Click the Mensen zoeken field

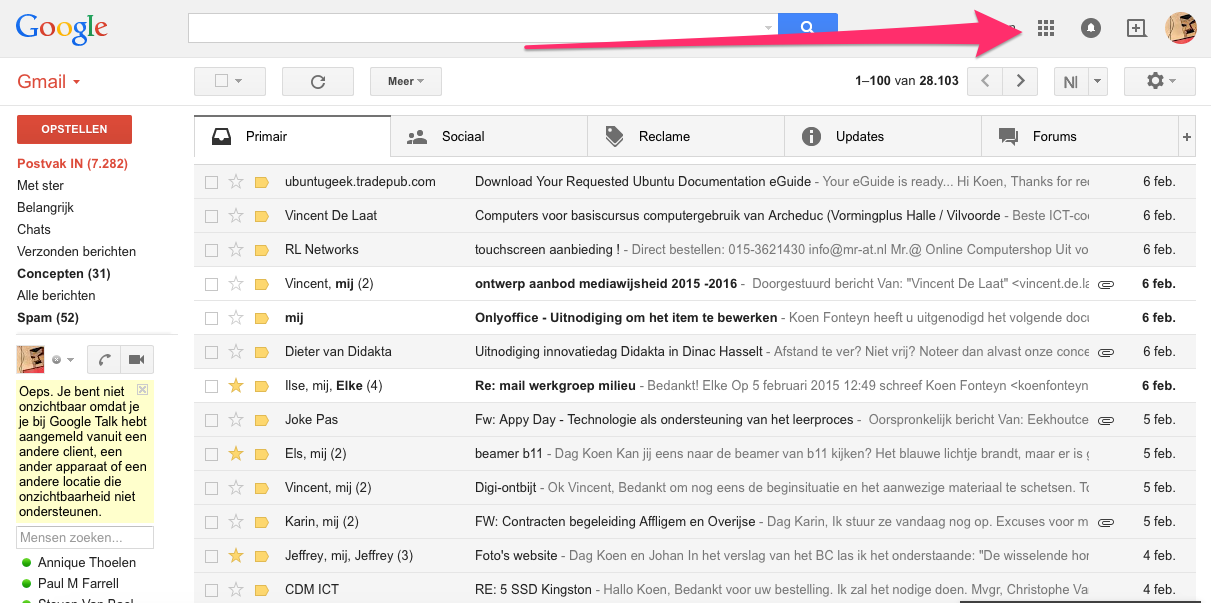tap(85, 538)
